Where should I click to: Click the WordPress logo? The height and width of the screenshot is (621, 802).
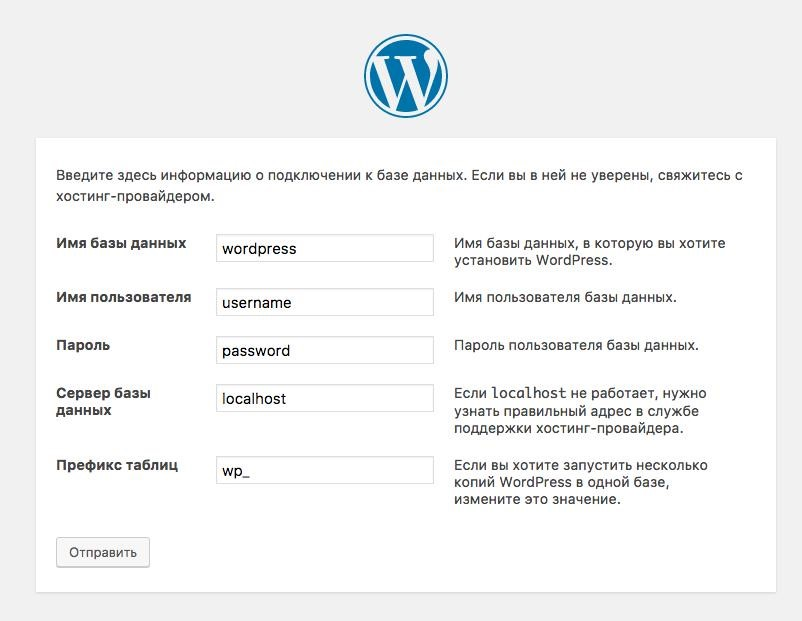click(406, 76)
